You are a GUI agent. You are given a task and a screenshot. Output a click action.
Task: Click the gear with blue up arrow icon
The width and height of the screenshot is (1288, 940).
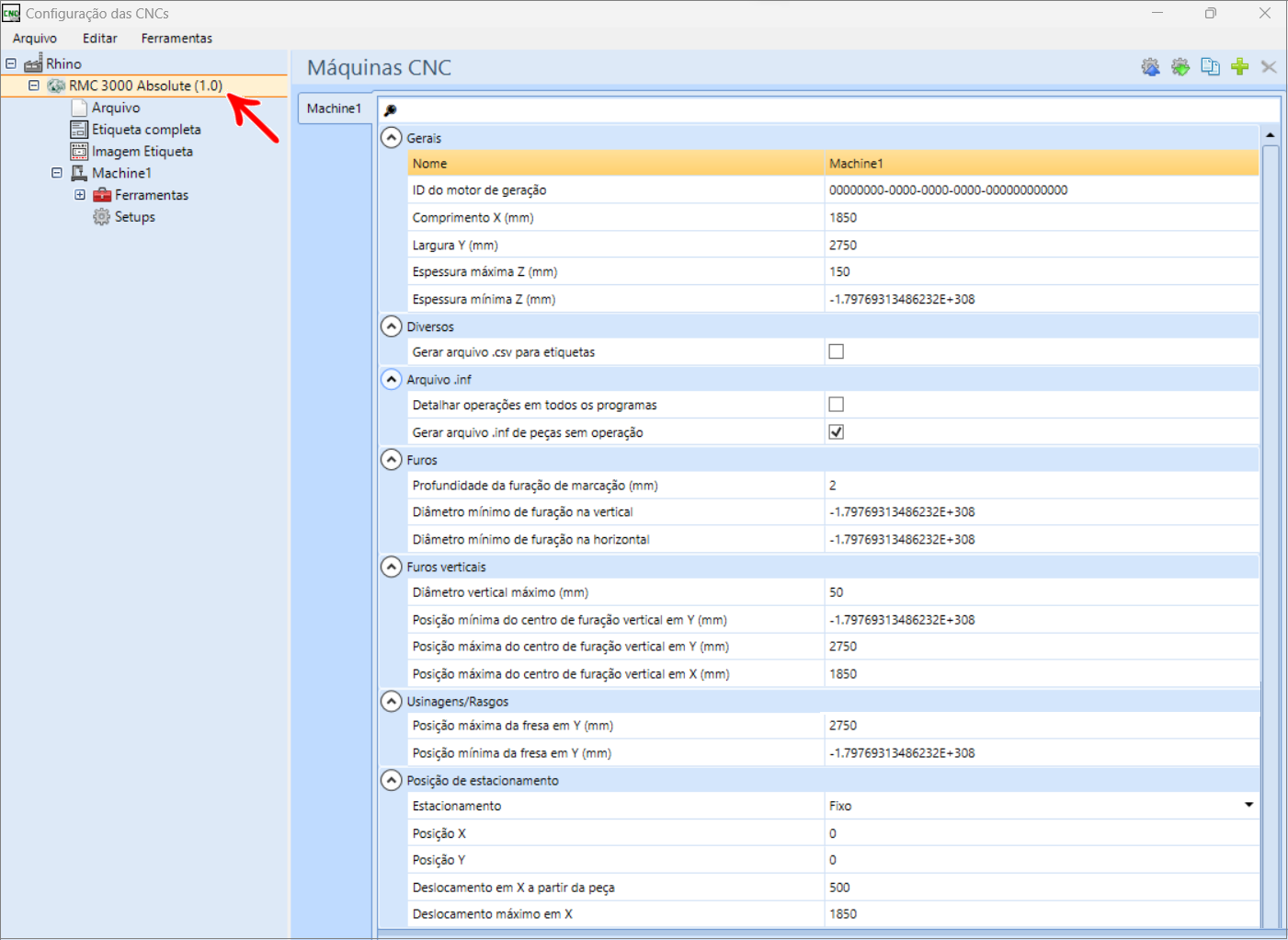click(x=1150, y=67)
